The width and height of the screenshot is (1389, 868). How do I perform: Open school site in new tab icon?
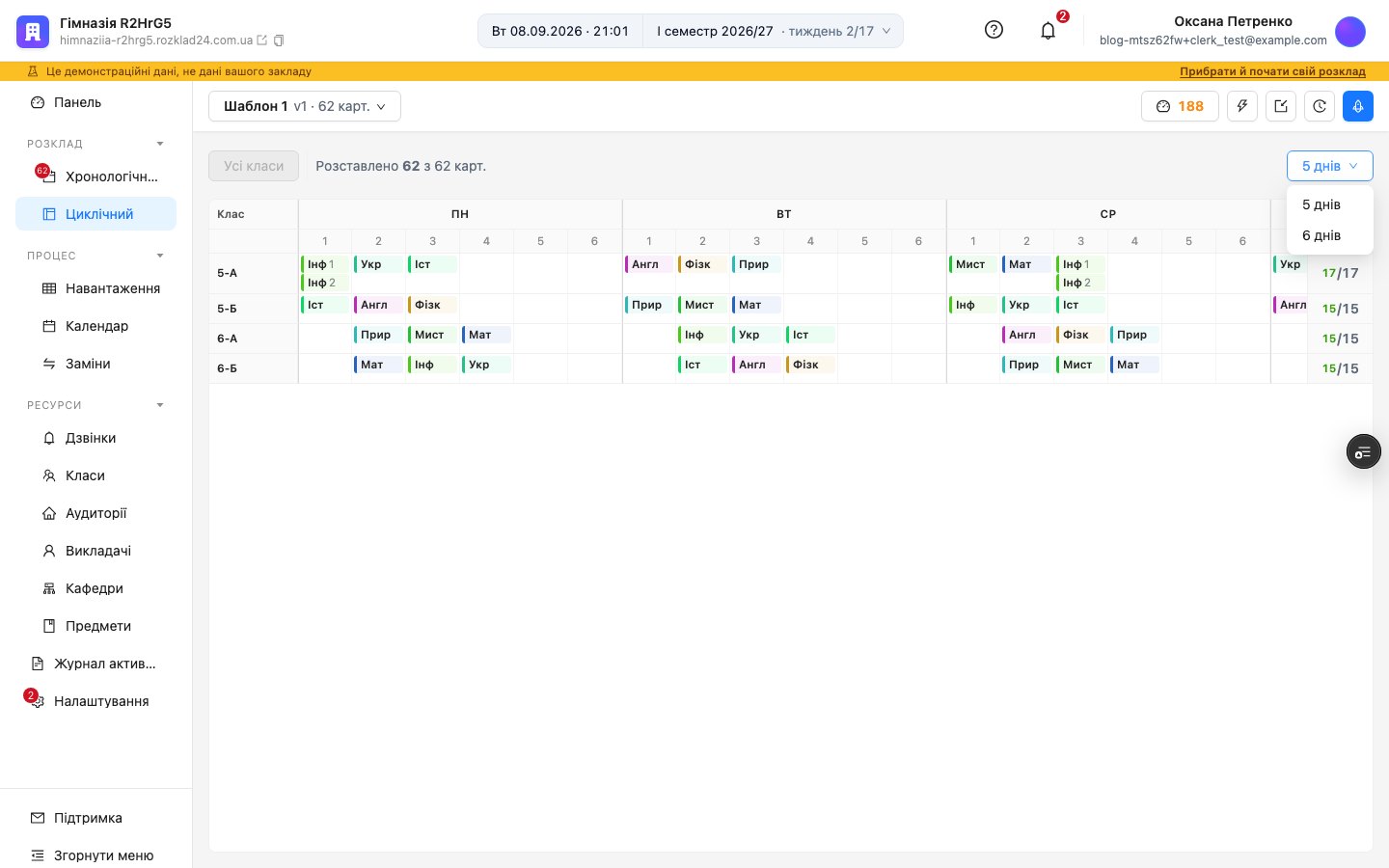coord(261,41)
